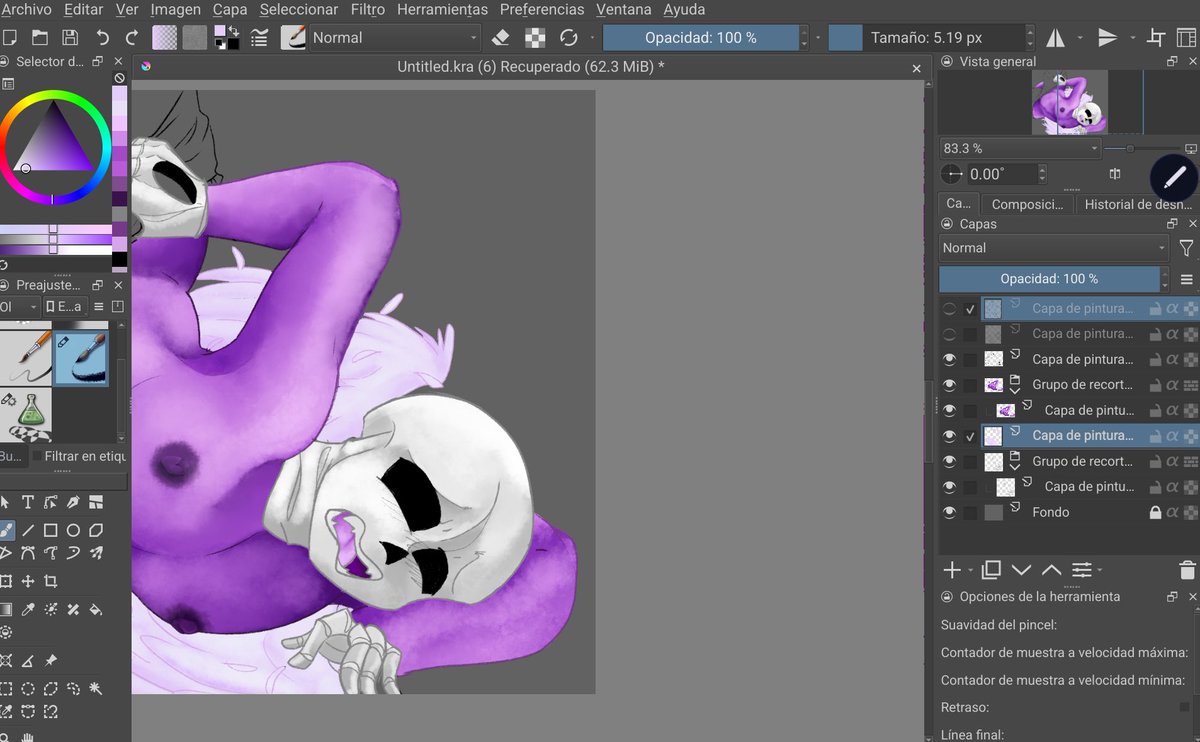Select the Calligraphy tool
The image size is (1200, 742).
tap(73, 502)
